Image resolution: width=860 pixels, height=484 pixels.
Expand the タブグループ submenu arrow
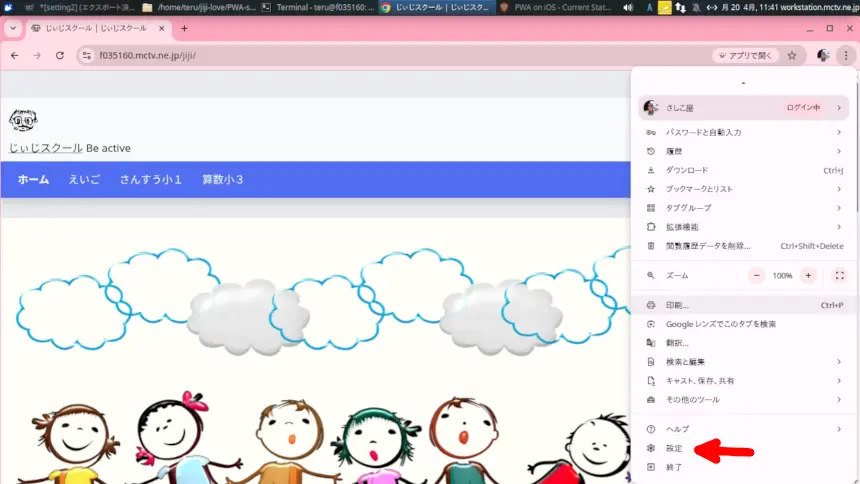(839, 208)
